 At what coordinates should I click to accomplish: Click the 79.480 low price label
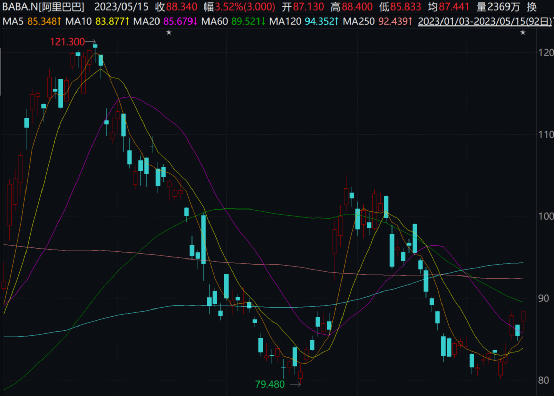point(270,384)
